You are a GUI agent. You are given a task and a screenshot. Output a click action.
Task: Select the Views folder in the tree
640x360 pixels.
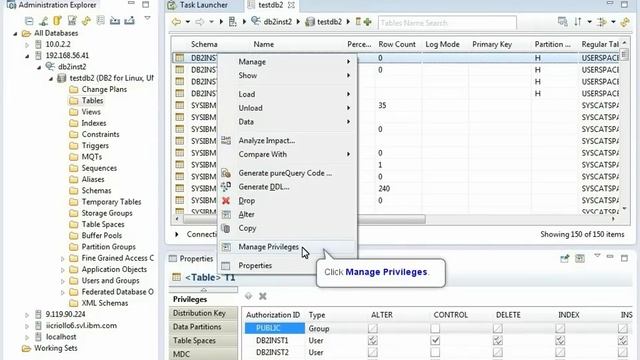(91, 112)
